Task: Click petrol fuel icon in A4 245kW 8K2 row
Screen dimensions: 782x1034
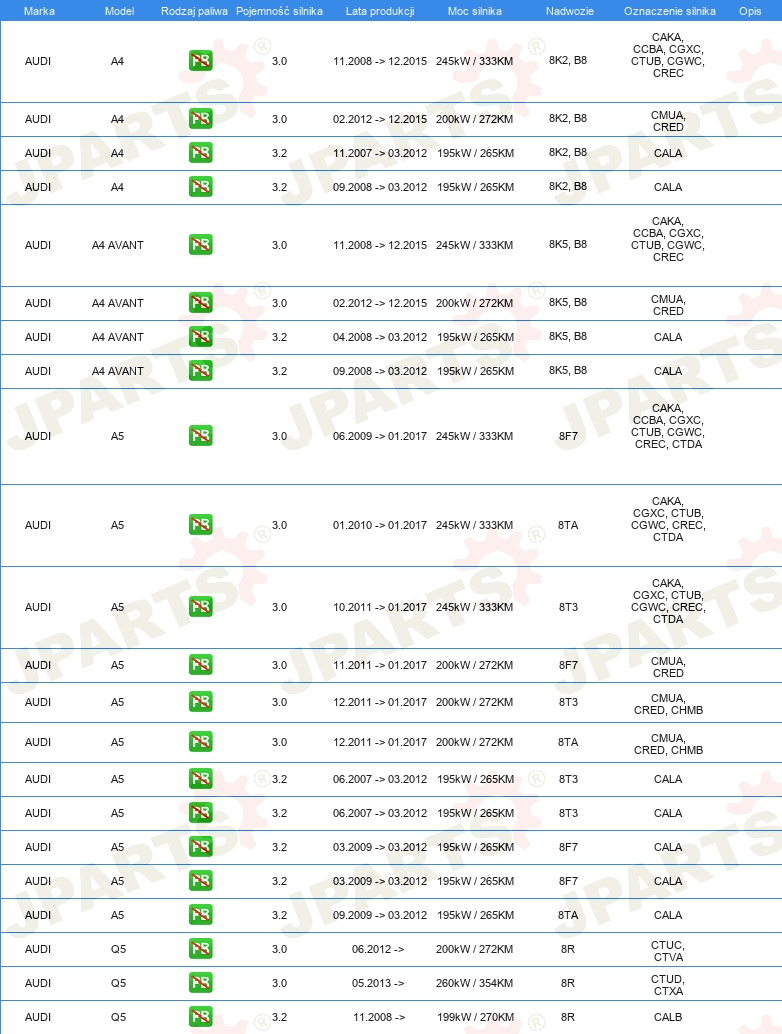Action: (x=200, y=61)
